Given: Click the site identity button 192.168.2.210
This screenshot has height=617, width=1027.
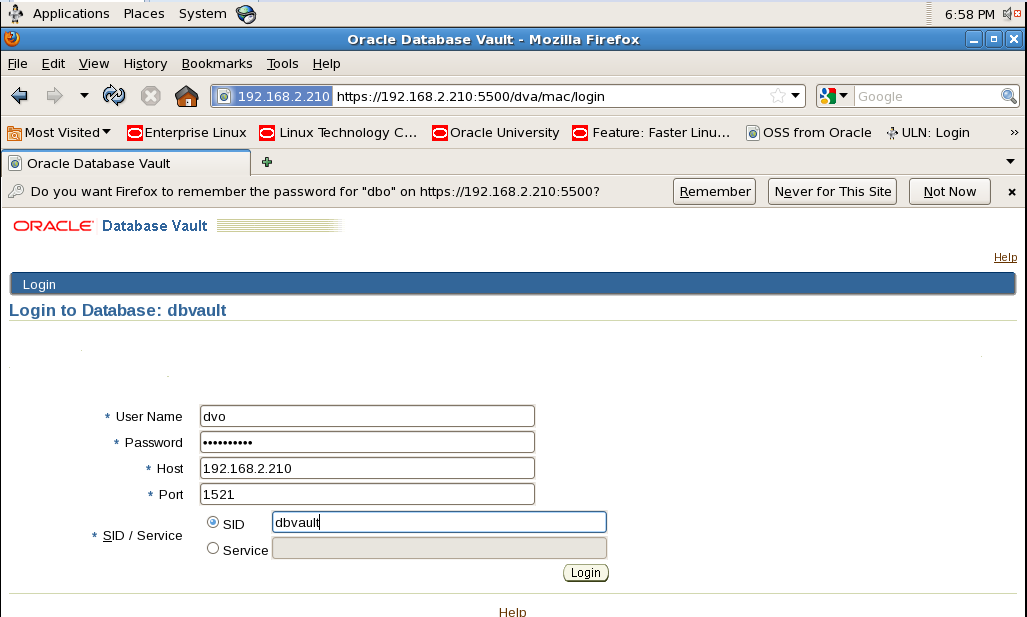Looking at the screenshot, I should point(274,96).
